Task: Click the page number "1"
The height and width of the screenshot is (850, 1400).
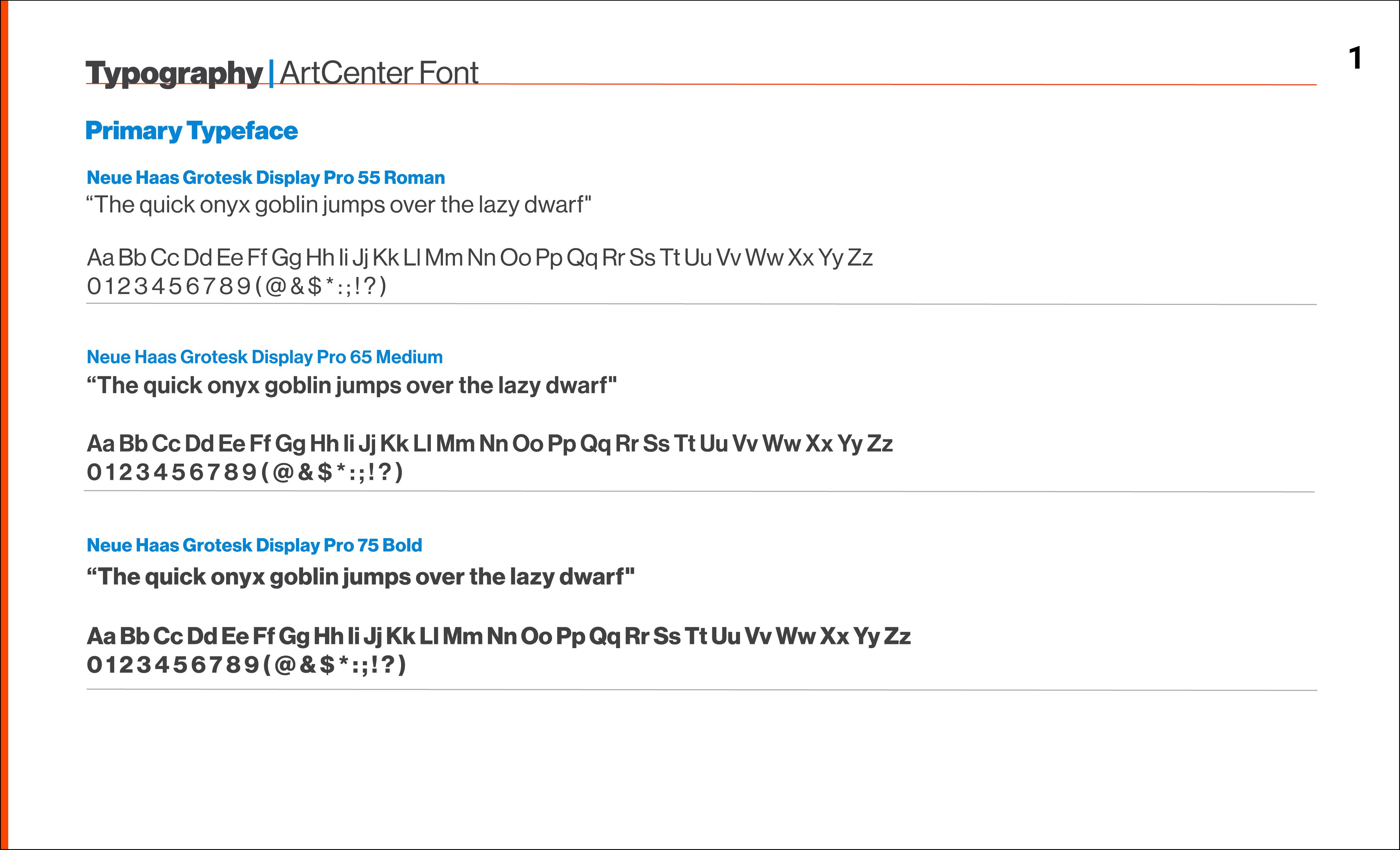Action: click(1355, 58)
